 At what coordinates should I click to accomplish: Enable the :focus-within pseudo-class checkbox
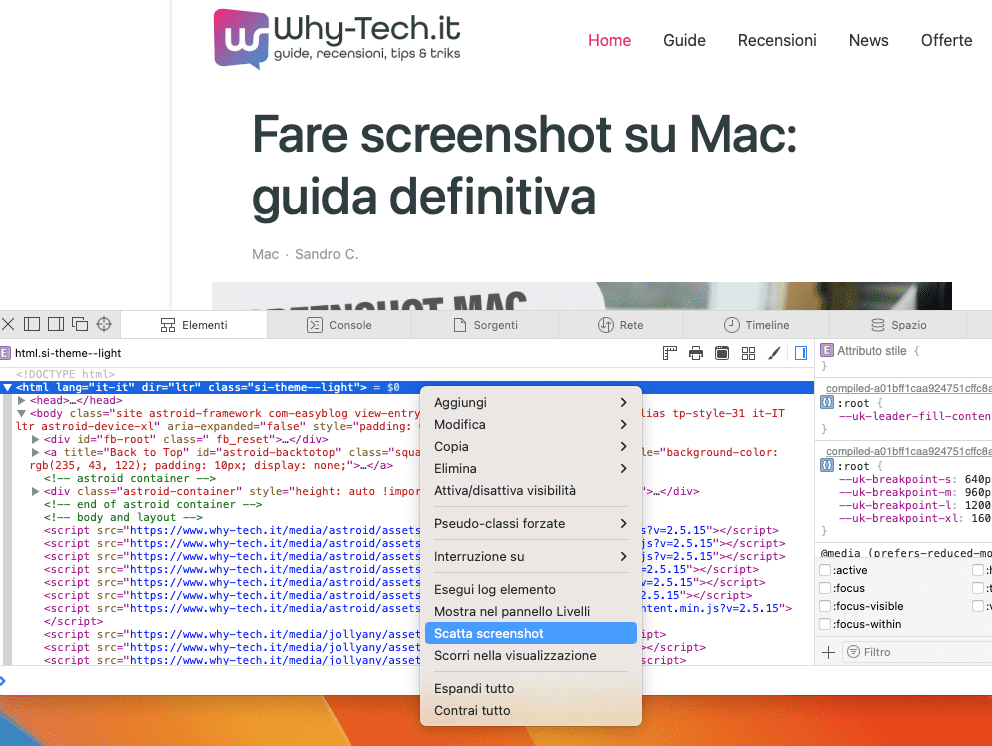click(x=825, y=624)
